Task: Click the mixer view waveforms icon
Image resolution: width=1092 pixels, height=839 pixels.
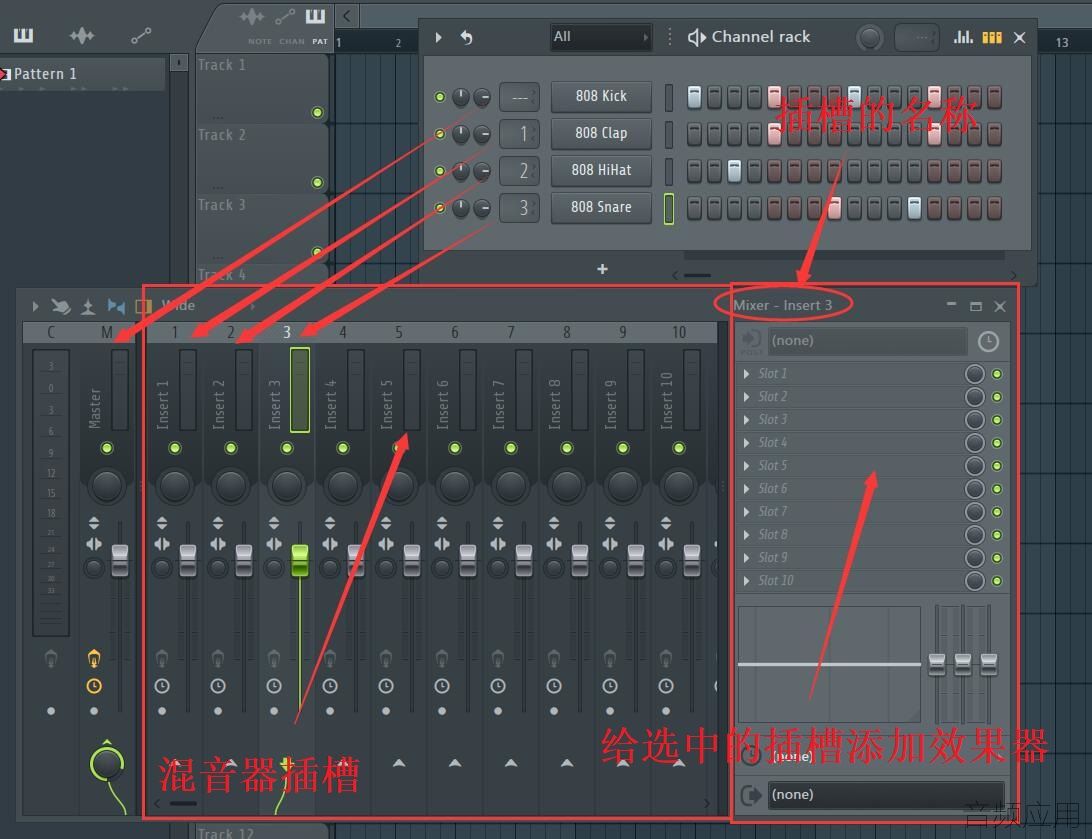Action: click(x=116, y=306)
